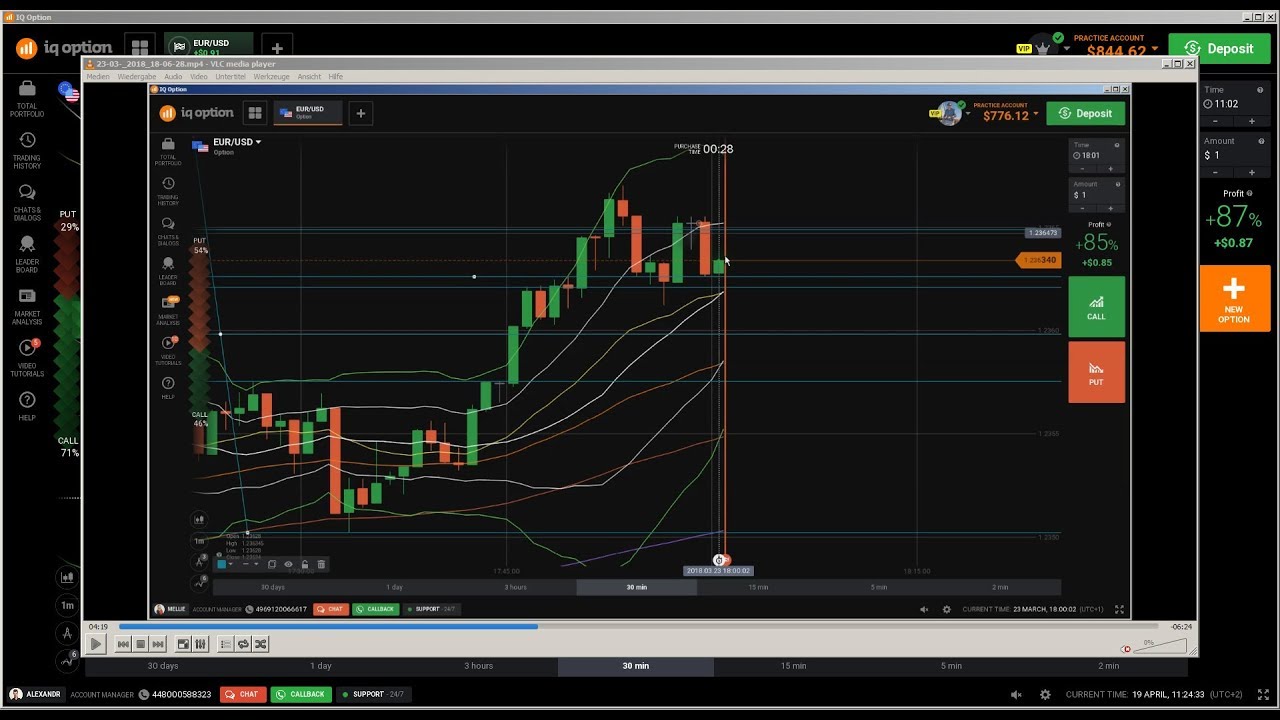Select outer 3 hours timeframe
This screenshot has height=720, width=1280.
478,665
